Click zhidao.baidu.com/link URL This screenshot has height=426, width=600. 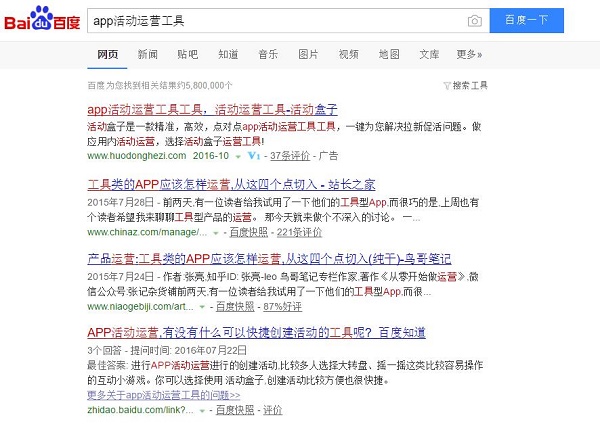click(x=140, y=410)
